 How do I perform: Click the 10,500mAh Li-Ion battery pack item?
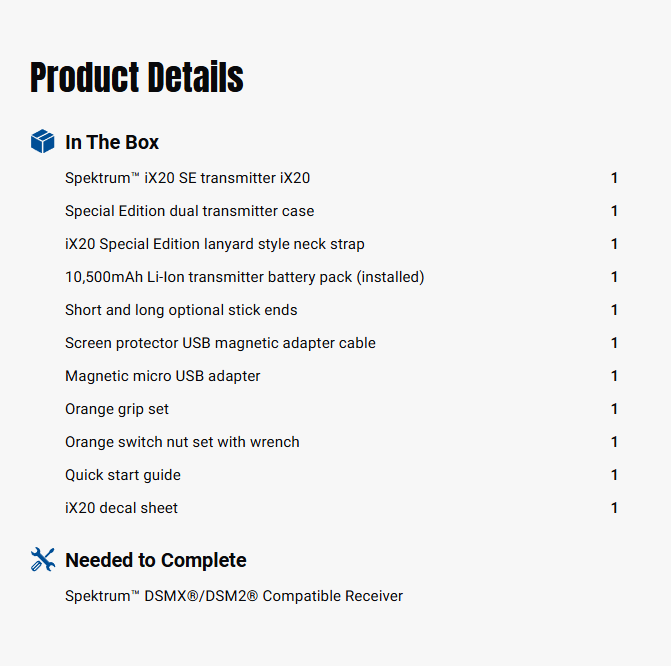(x=244, y=277)
